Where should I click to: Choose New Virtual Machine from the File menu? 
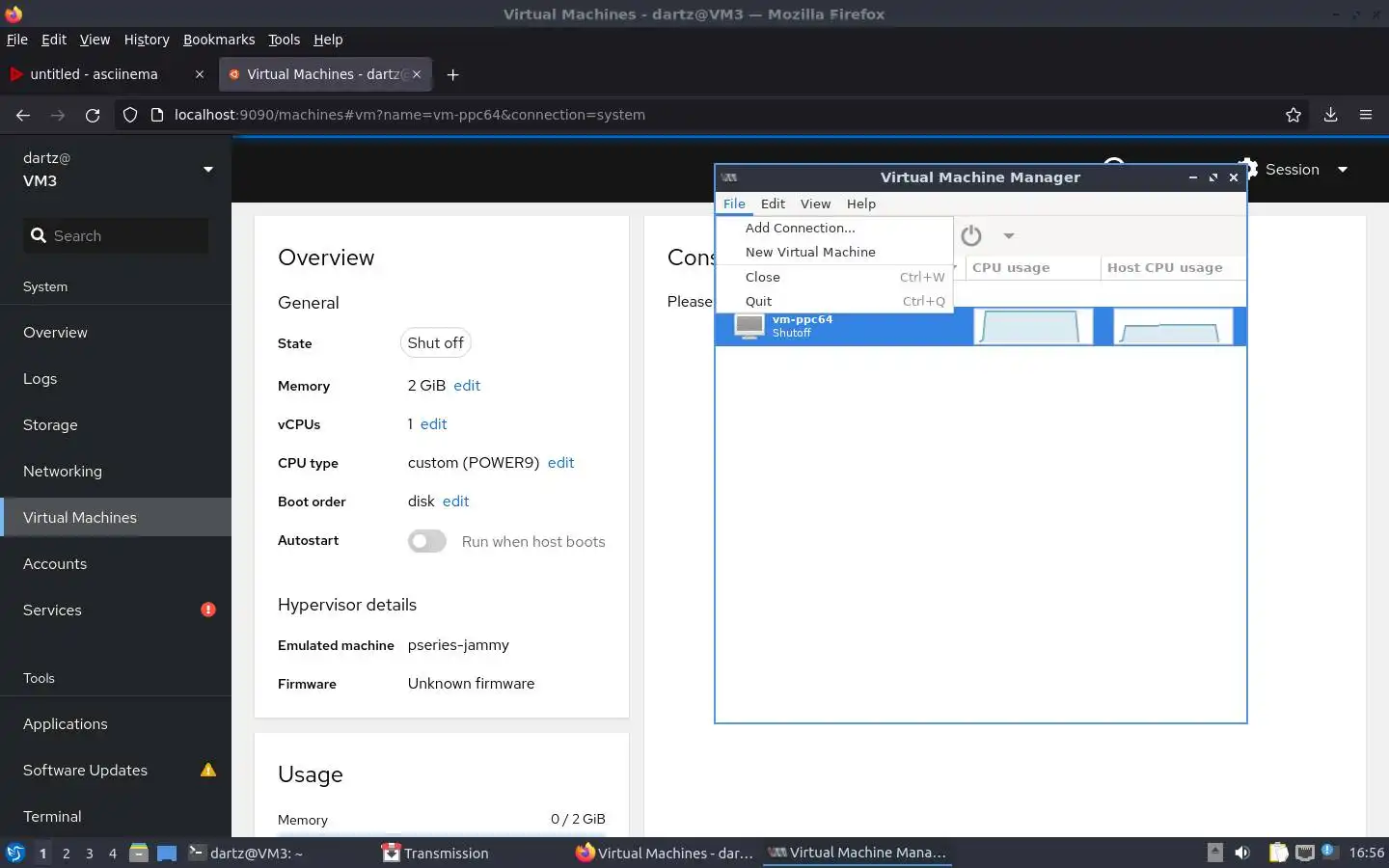(x=834, y=252)
